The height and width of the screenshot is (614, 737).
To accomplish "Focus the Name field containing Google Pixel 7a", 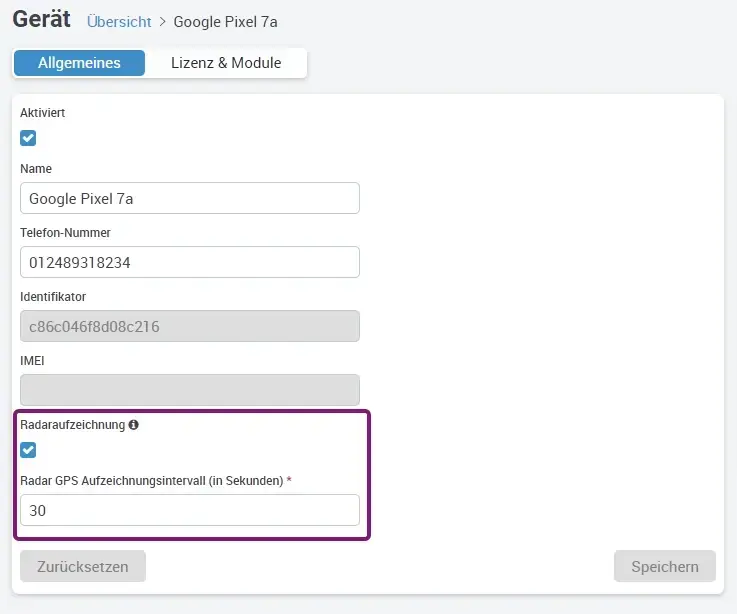I will (x=189, y=198).
